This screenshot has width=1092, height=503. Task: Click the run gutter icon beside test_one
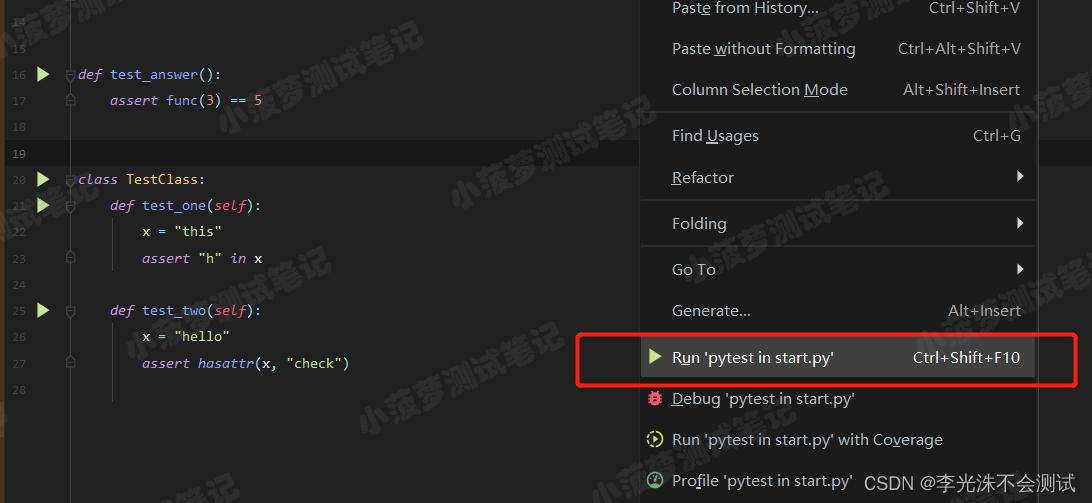coord(43,205)
